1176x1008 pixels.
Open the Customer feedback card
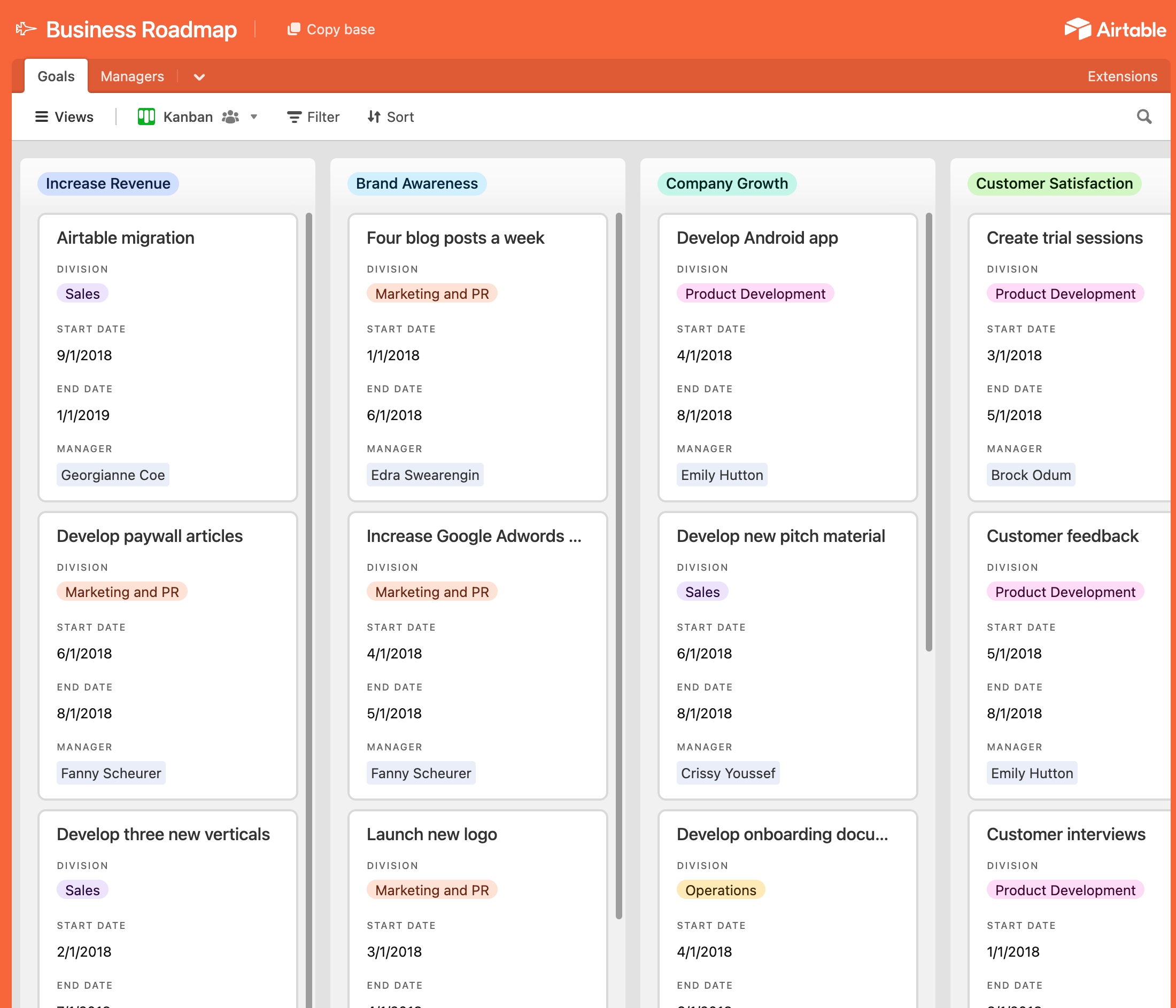[1070, 656]
